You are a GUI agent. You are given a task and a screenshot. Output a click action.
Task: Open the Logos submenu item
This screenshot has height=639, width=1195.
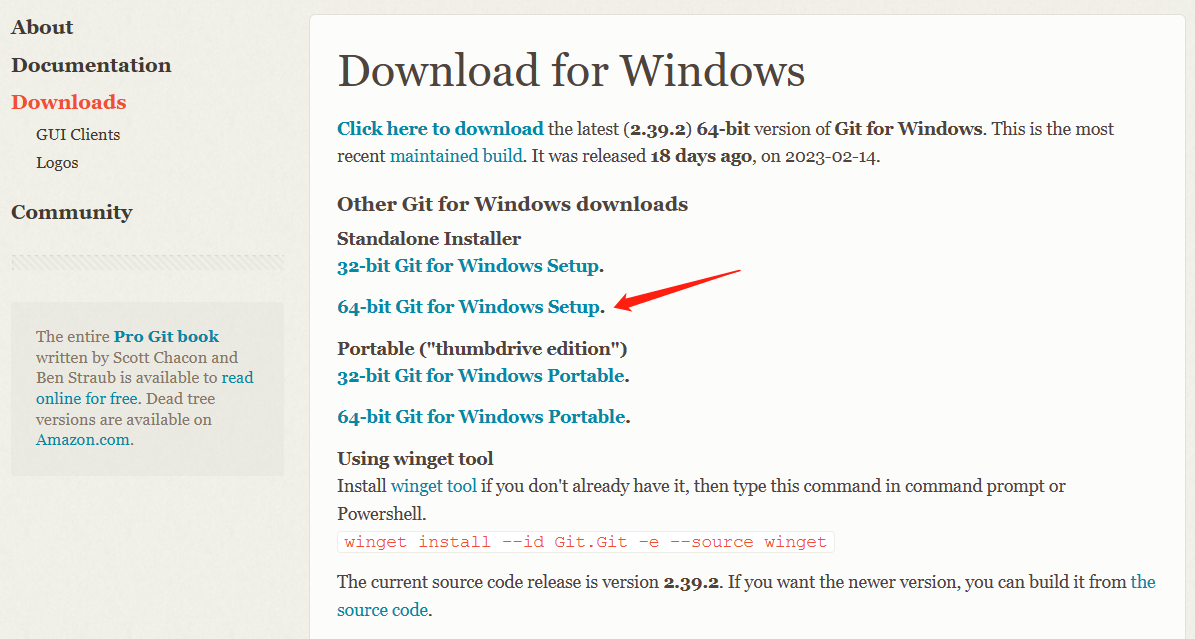(57, 163)
